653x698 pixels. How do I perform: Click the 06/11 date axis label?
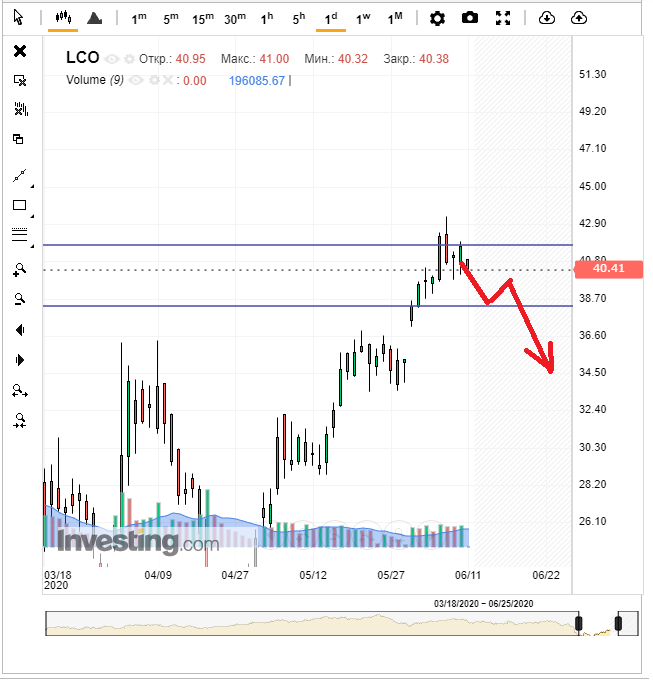(x=468, y=575)
